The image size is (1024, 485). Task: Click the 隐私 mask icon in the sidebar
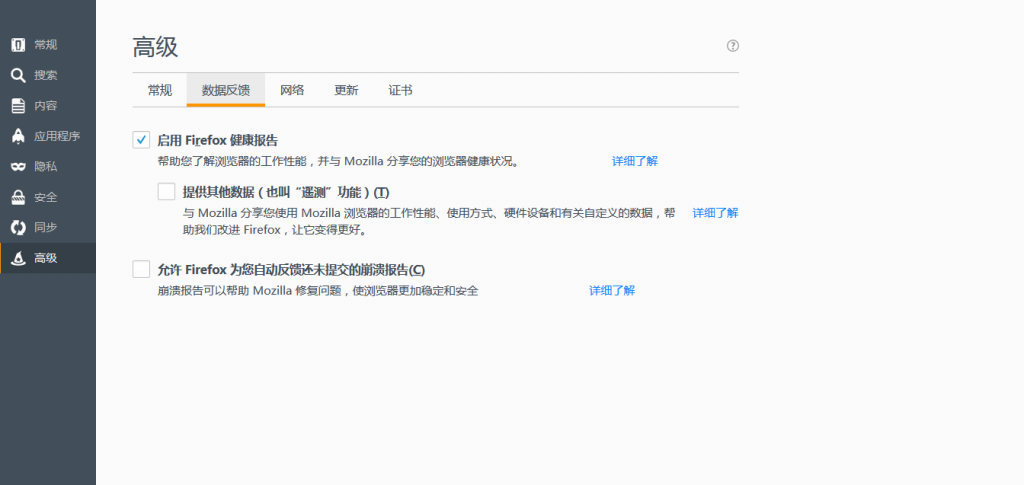(x=18, y=166)
